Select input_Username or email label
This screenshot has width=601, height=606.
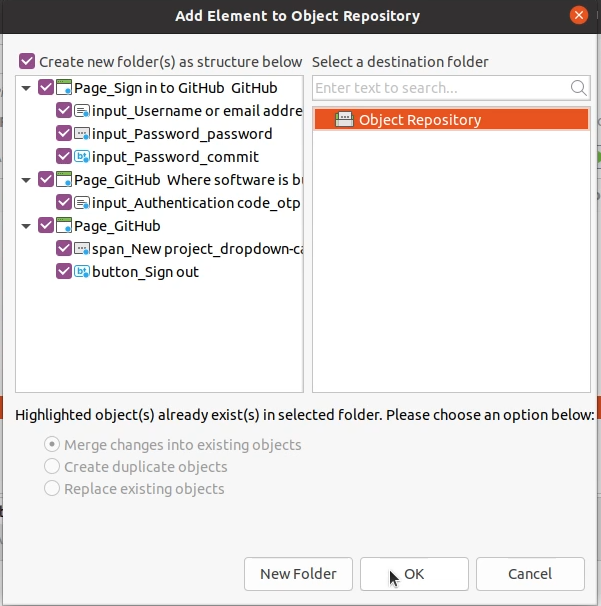point(197,111)
